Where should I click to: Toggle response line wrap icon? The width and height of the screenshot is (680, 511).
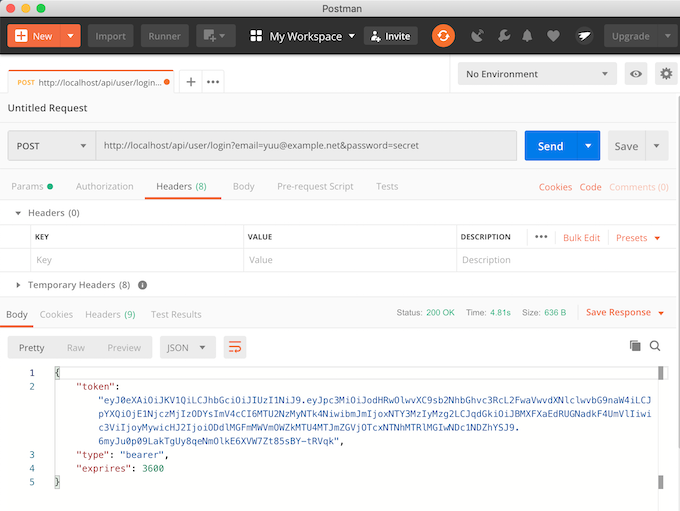235,347
